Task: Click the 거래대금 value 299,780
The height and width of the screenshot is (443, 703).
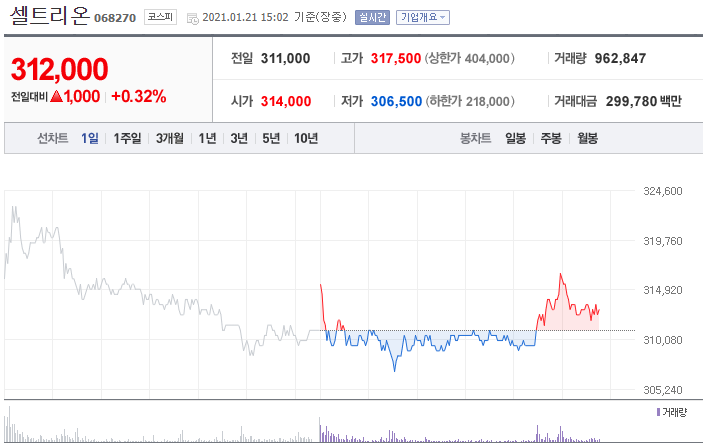Action: 631,101
